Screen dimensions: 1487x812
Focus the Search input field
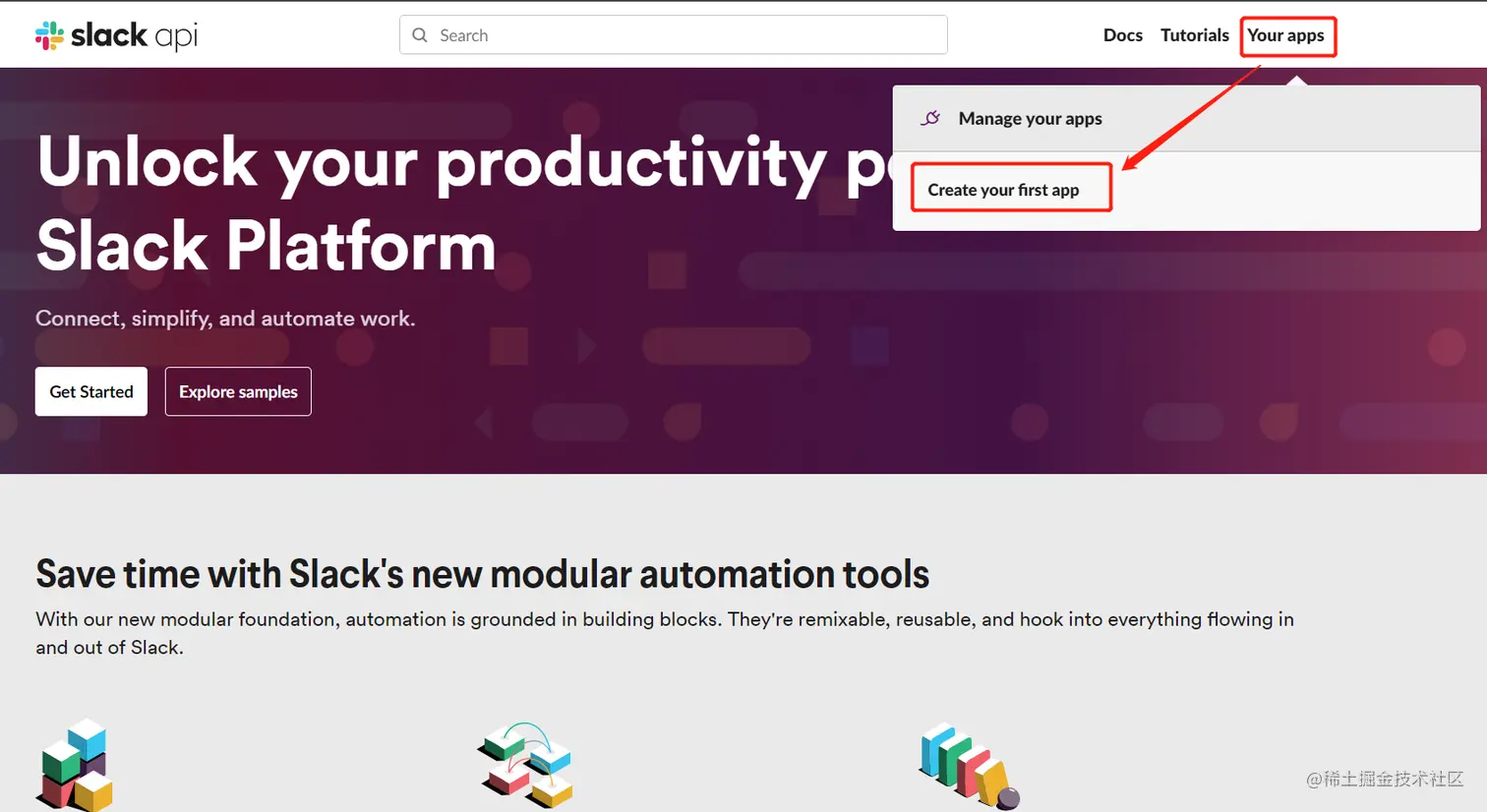688,35
